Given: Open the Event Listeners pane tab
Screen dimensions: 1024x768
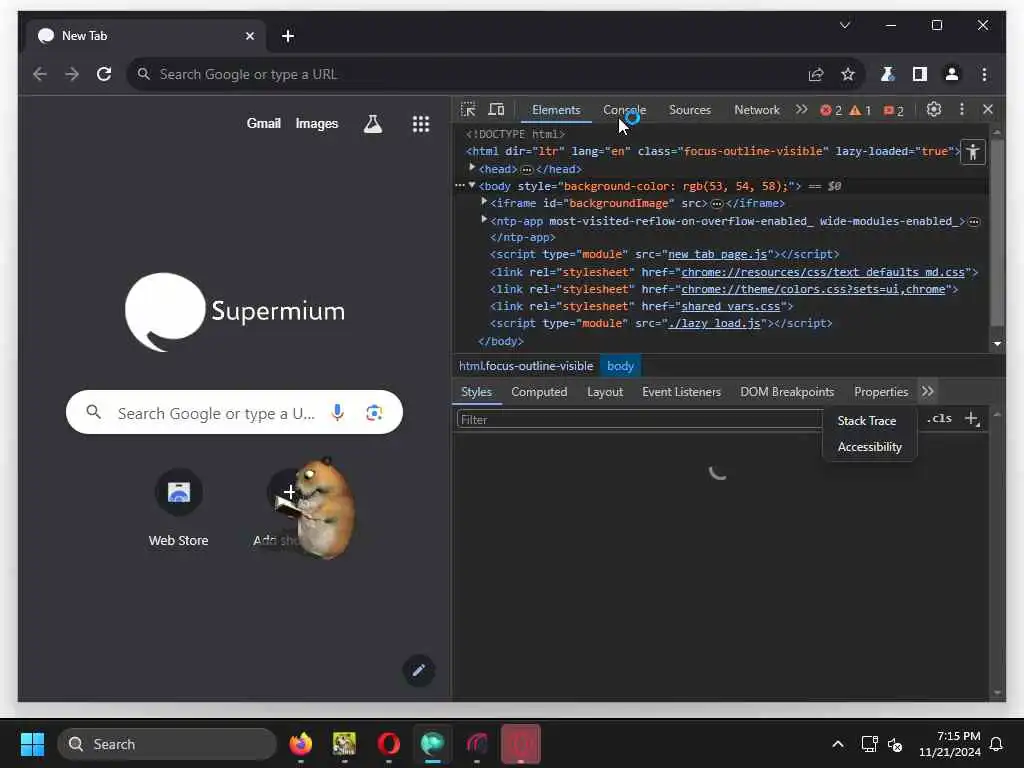Looking at the screenshot, I should (x=681, y=392).
